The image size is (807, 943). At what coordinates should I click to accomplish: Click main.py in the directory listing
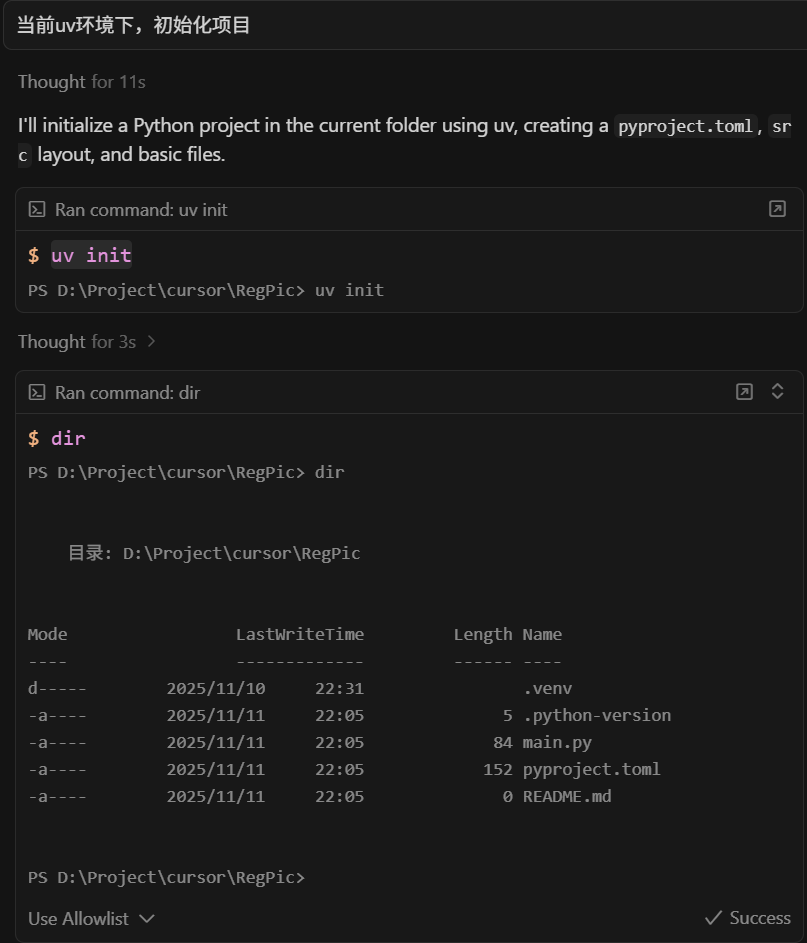click(557, 743)
